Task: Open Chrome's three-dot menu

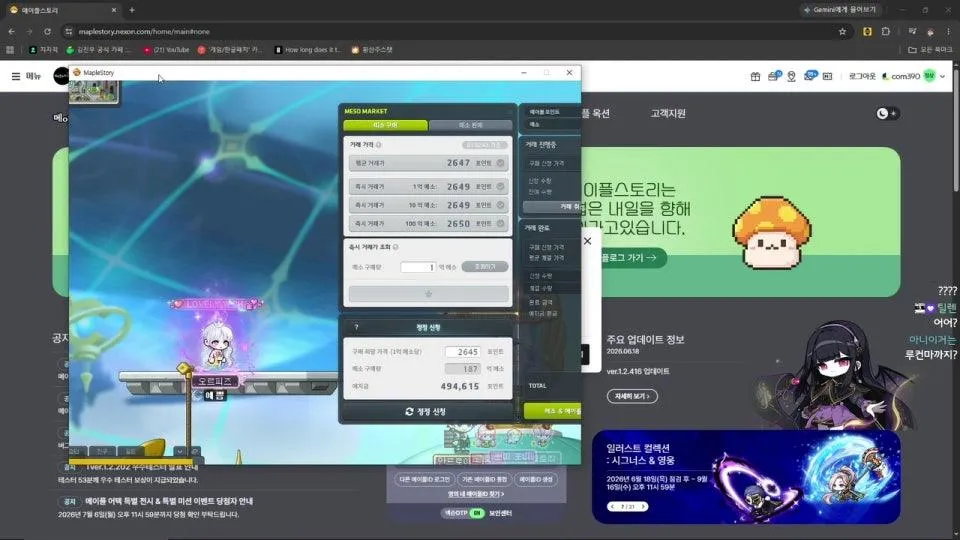Action: click(x=948, y=31)
